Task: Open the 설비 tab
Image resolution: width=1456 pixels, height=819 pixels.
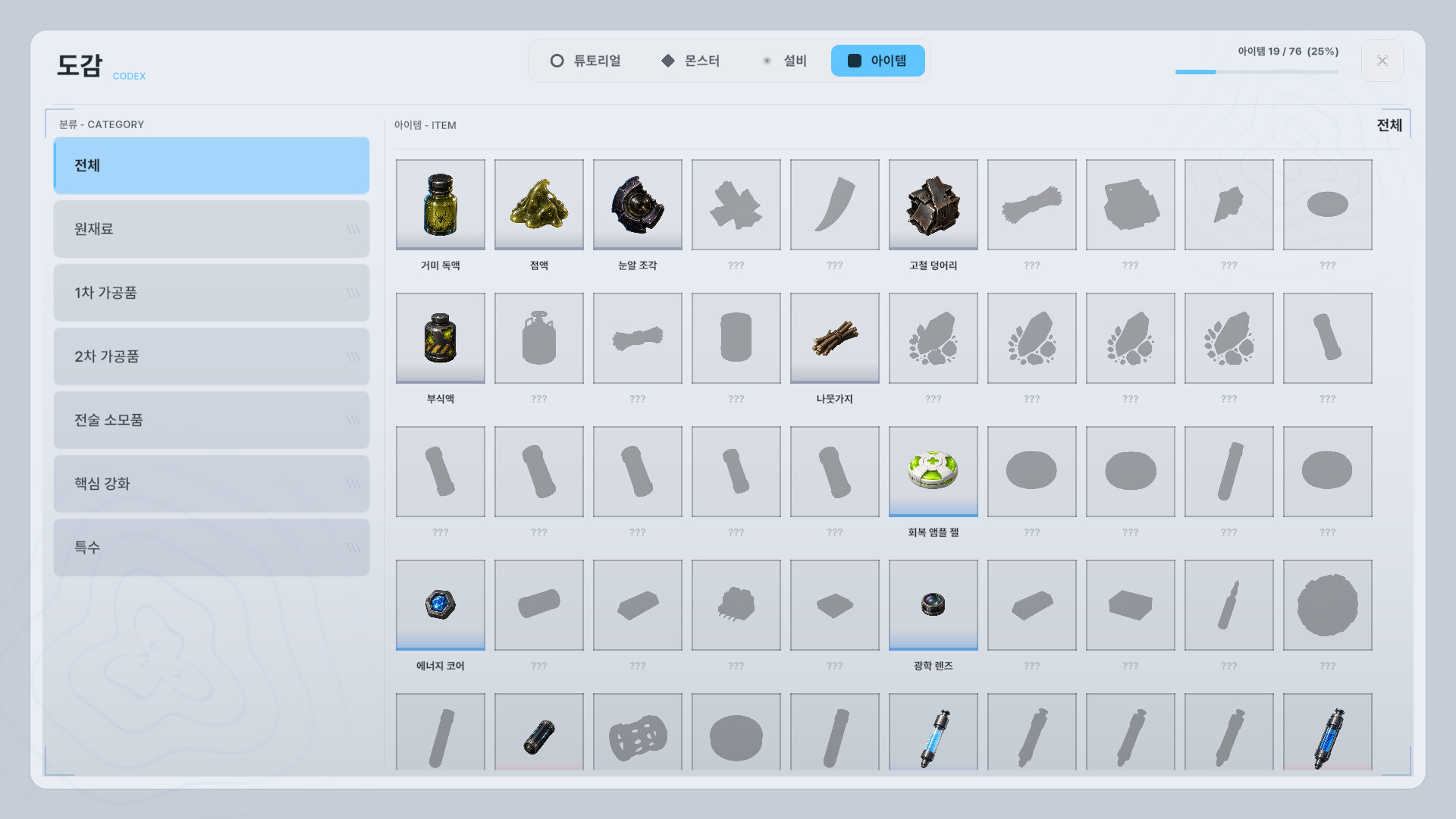Action: click(x=784, y=61)
